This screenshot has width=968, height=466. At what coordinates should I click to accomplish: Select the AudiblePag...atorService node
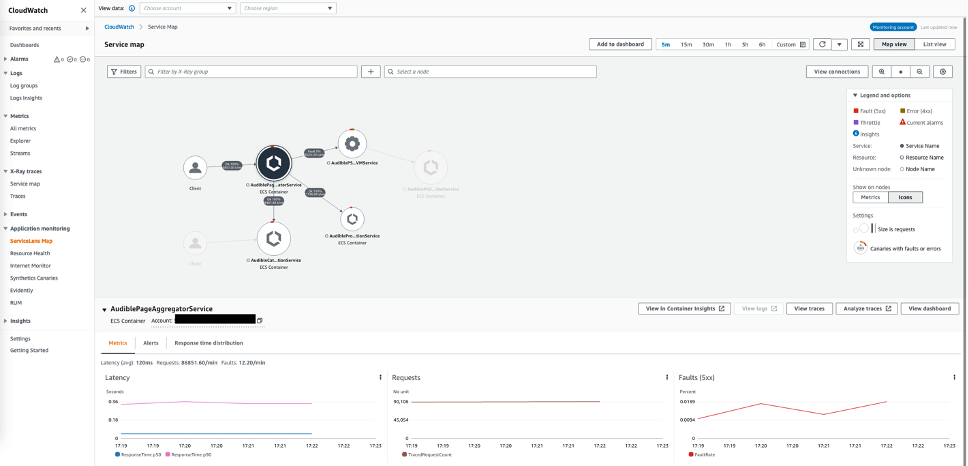coord(273,163)
